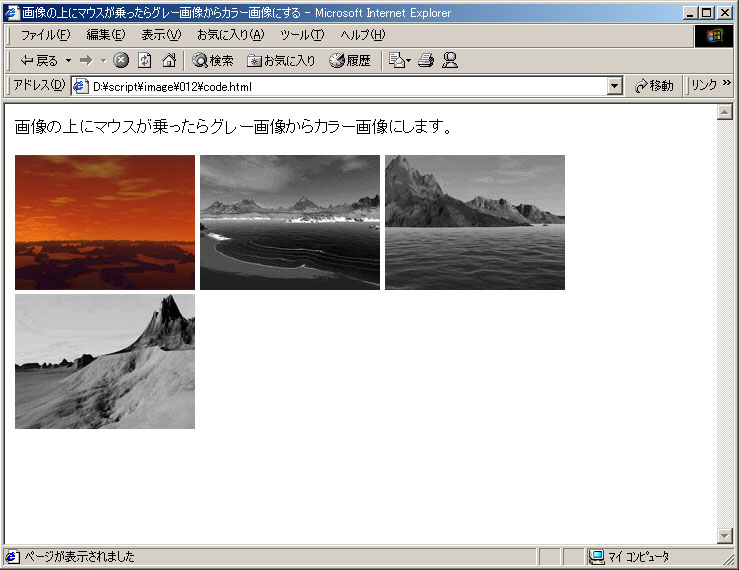The height and width of the screenshot is (570, 739).
Task: Click the Mail toolbar icon
Action: (399, 60)
